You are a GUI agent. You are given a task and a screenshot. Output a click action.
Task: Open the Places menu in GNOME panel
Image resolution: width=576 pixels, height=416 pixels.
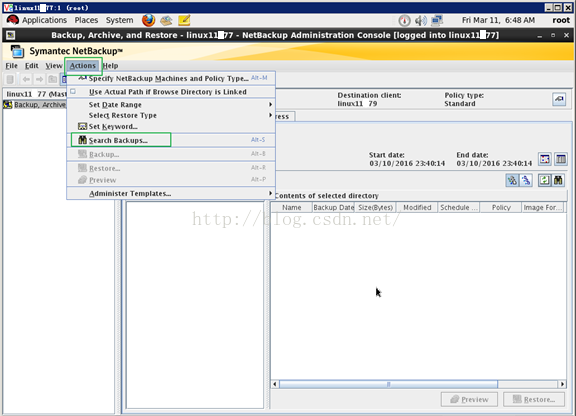tap(86, 20)
